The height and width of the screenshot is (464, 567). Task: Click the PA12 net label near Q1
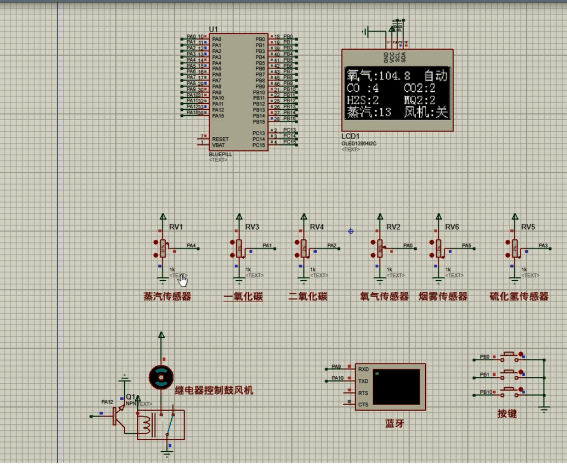pyautogui.click(x=107, y=402)
